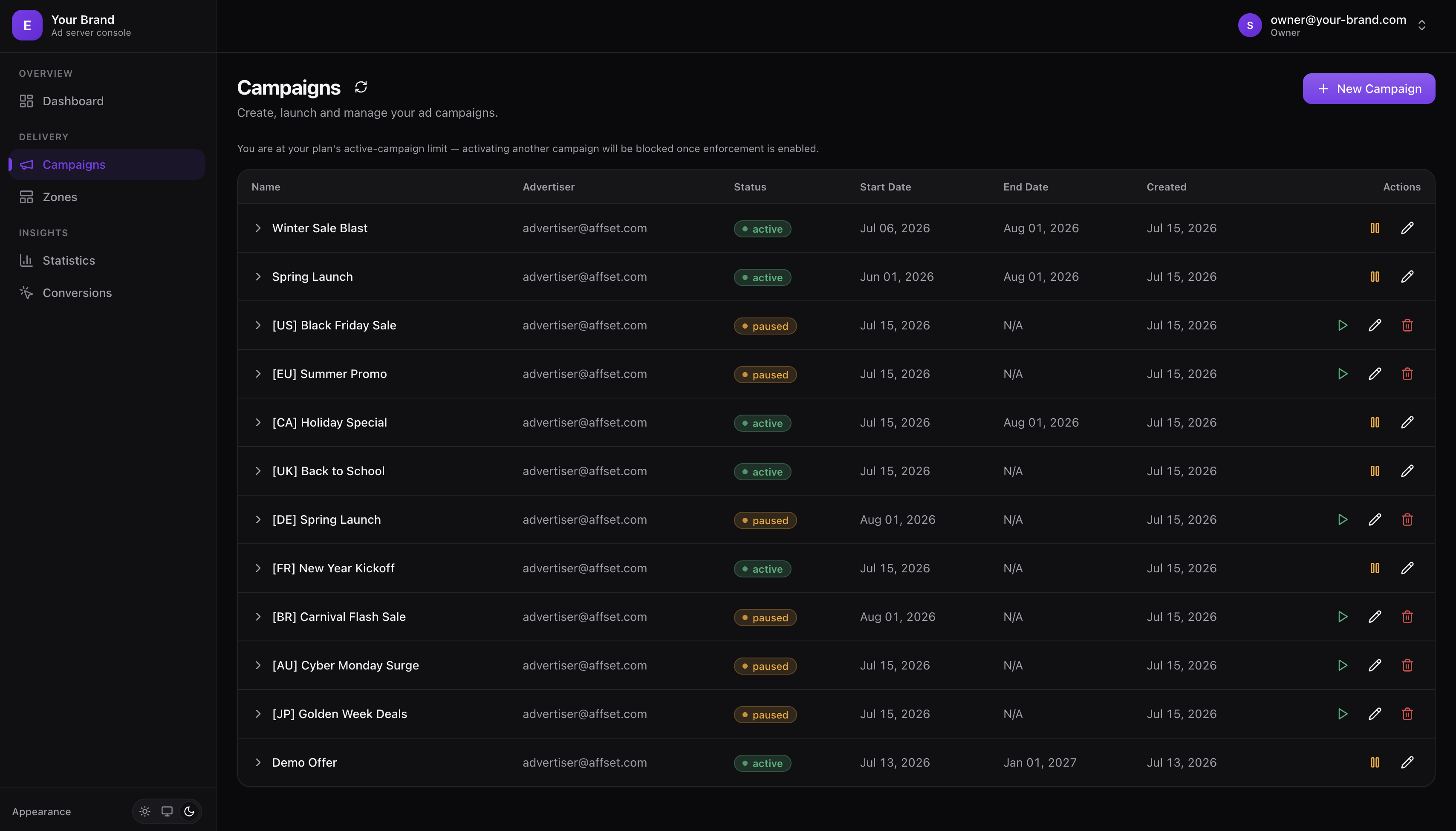1456x831 pixels.
Task: Click the Your Brand logo icon
Action: (27, 25)
